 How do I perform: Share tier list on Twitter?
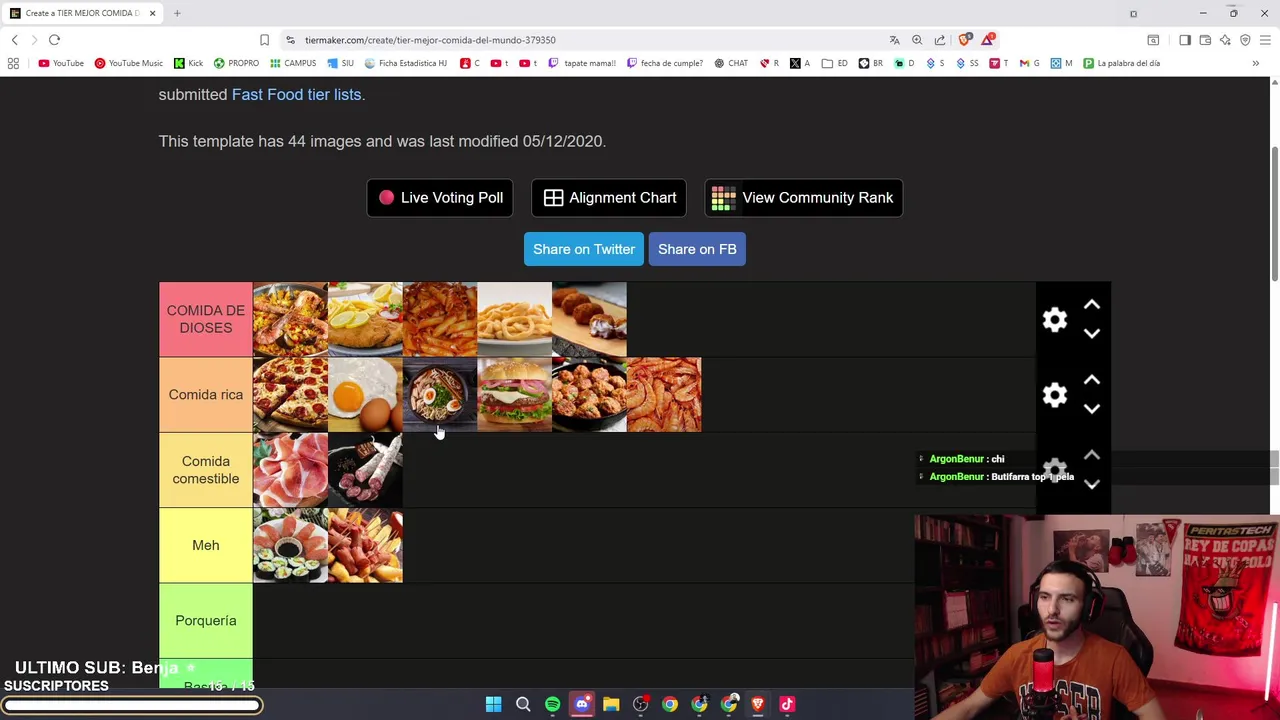[x=584, y=249]
